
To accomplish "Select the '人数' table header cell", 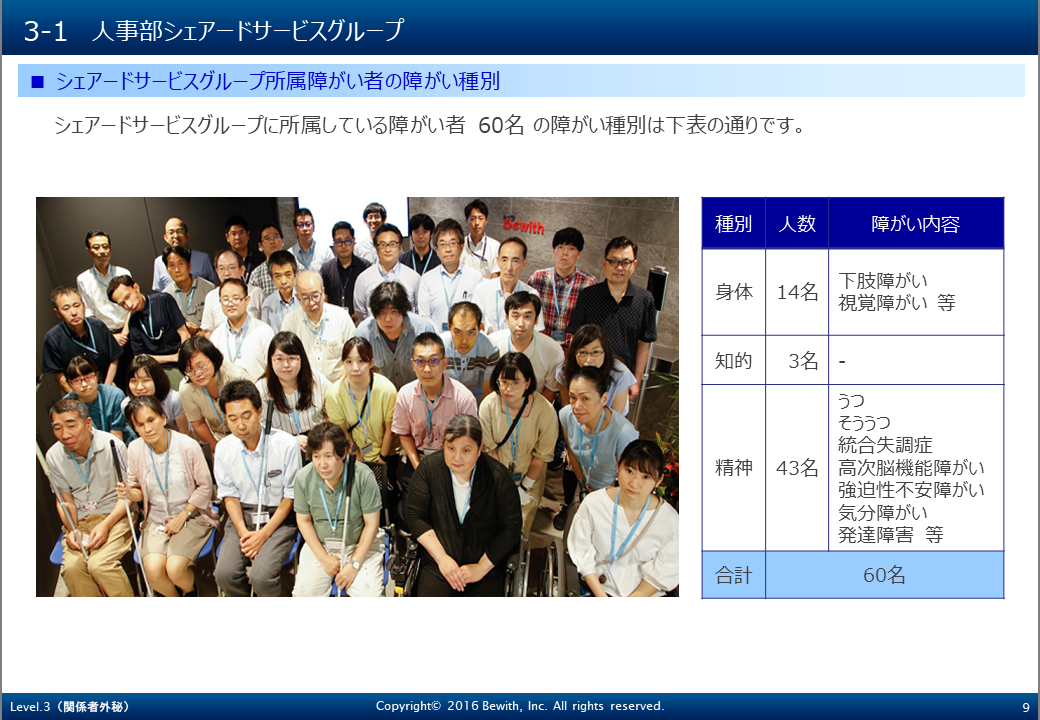I will coord(797,223).
